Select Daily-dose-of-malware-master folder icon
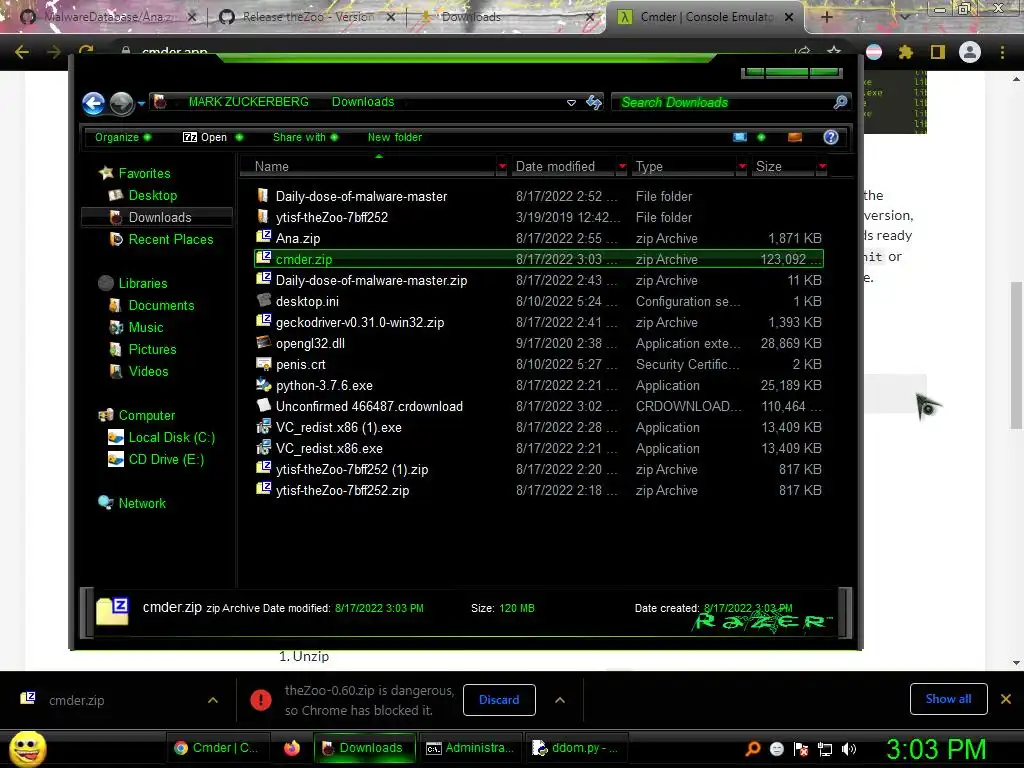This screenshot has width=1024, height=768. 264,196
